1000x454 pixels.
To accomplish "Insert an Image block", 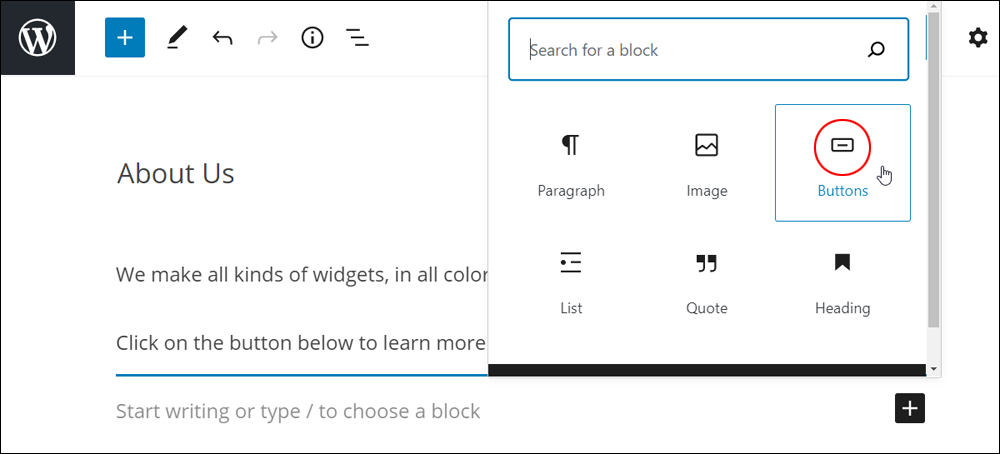I will (707, 163).
